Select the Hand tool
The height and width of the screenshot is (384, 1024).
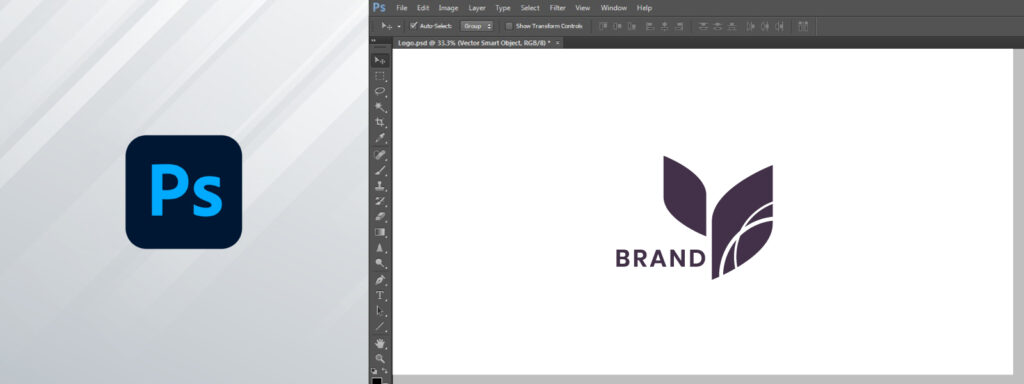[x=380, y=343]
